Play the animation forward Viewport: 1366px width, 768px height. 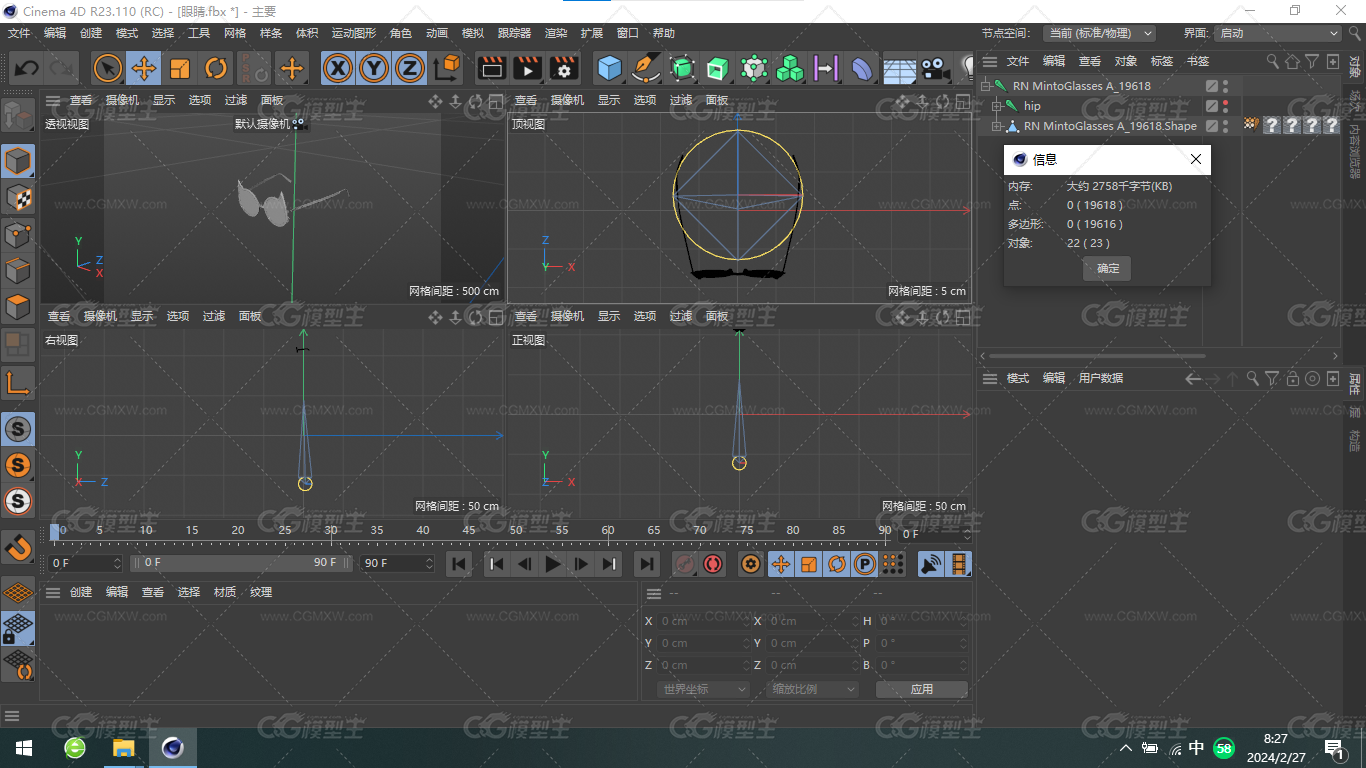pos(553,564)
